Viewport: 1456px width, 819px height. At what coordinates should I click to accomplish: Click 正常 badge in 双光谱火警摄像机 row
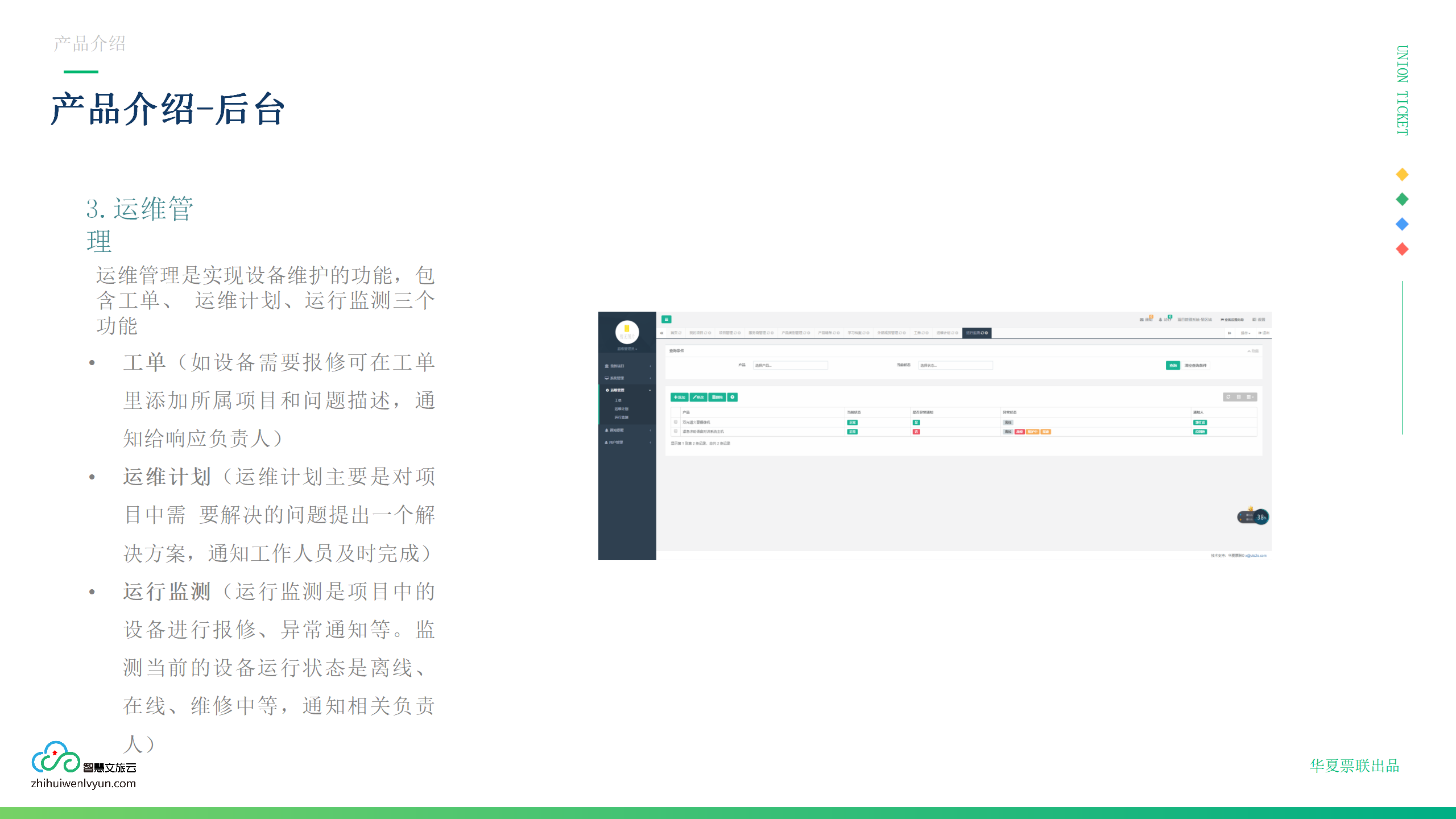pyautogui.click(x=852, y=423)
